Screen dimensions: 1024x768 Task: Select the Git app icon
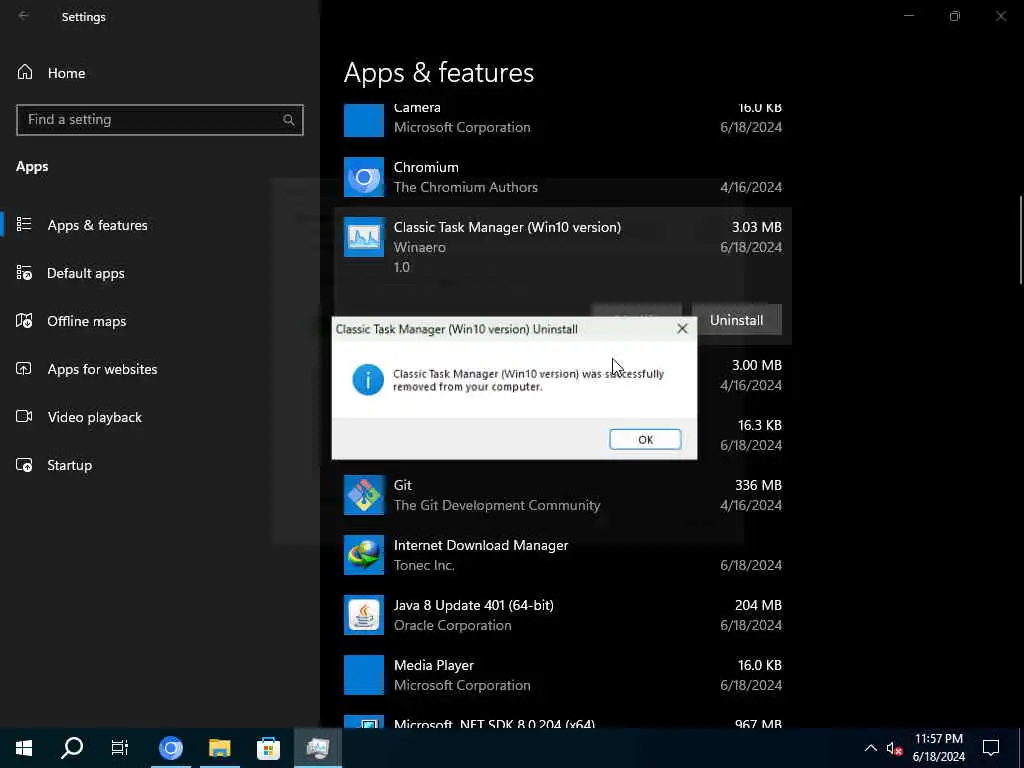coord(364,495)
